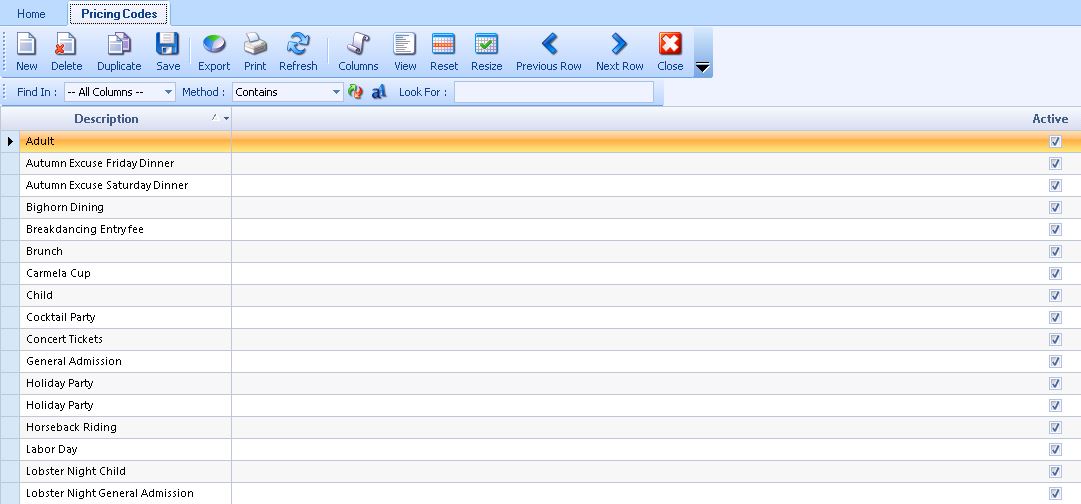Select the Pricing Codes tab
This screenshot has height=504, width=1081.
click(119, 14)
